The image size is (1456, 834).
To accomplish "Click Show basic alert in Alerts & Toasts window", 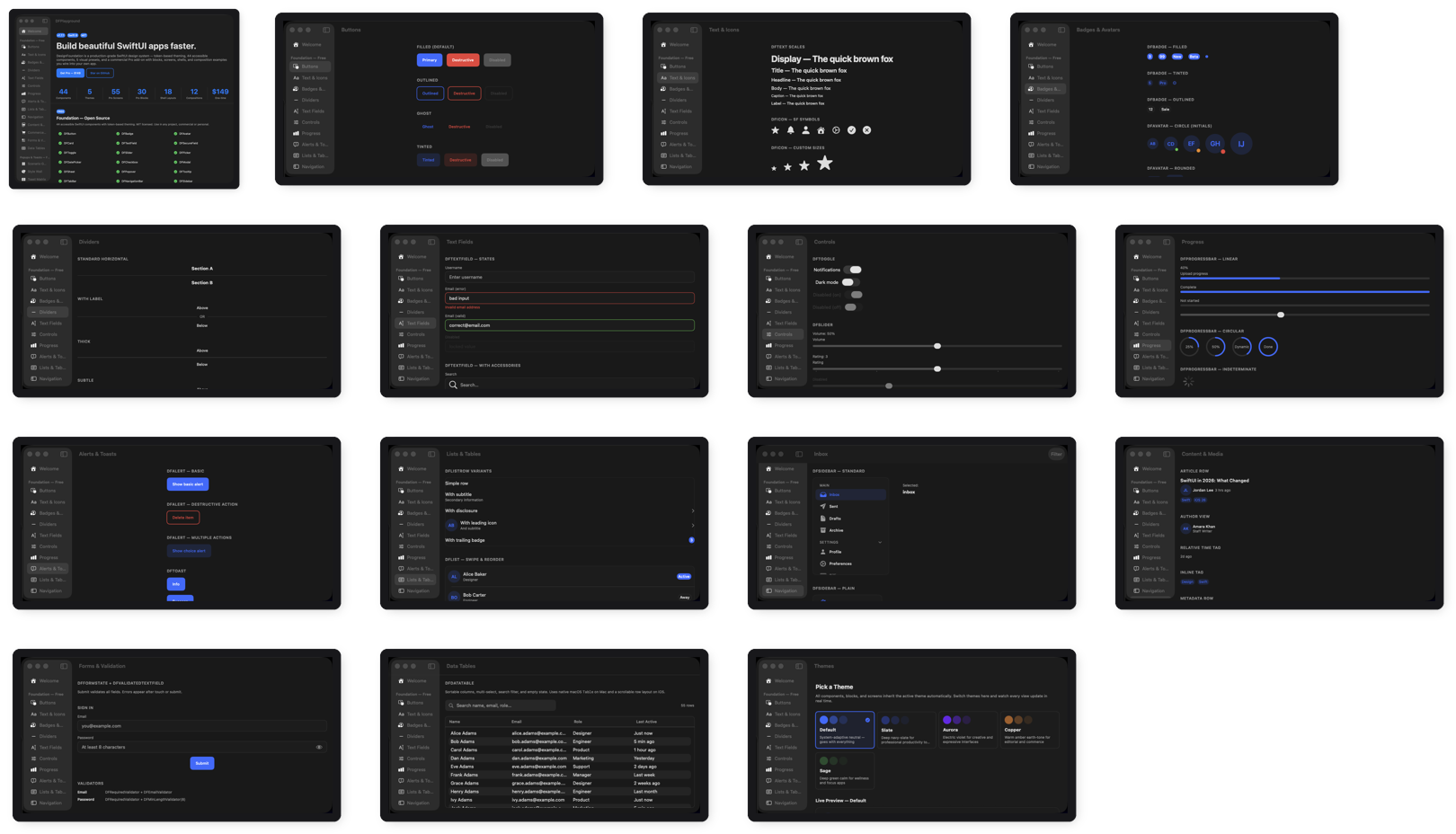I will point(188,484).
